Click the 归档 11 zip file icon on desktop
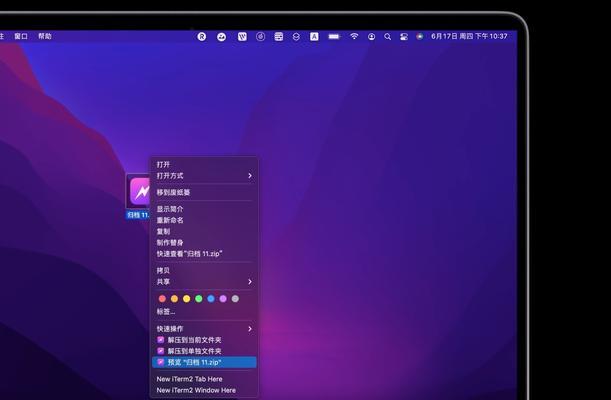 coord(140,191)
